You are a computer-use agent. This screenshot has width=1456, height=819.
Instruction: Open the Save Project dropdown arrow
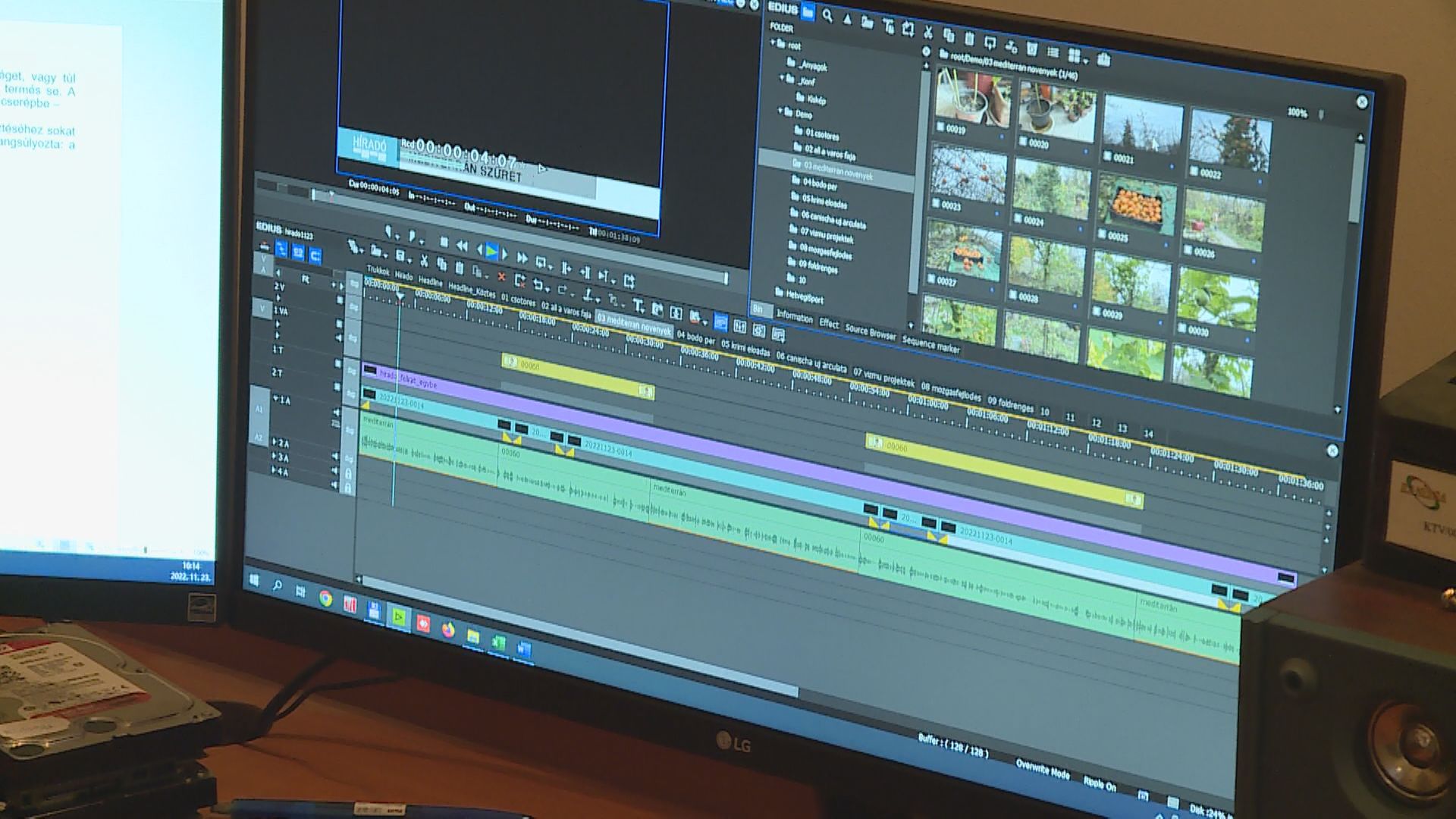pos(409,260)
